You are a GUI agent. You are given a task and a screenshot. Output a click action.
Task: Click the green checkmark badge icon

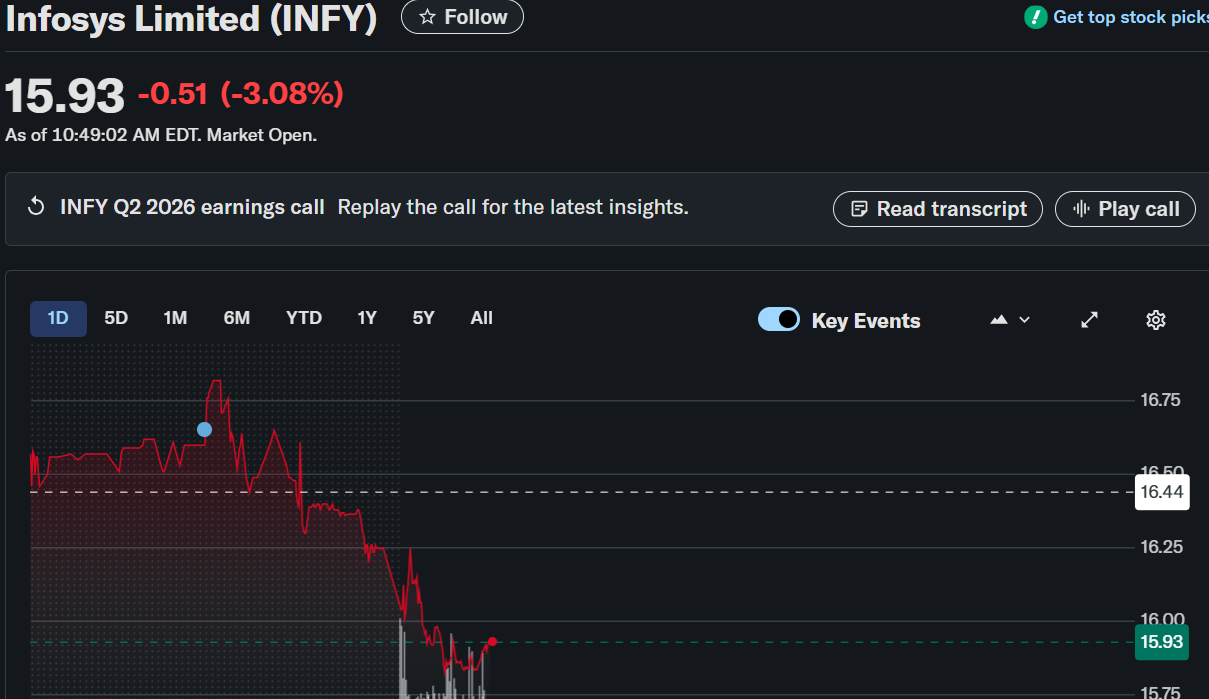[x=1035, y=17]
